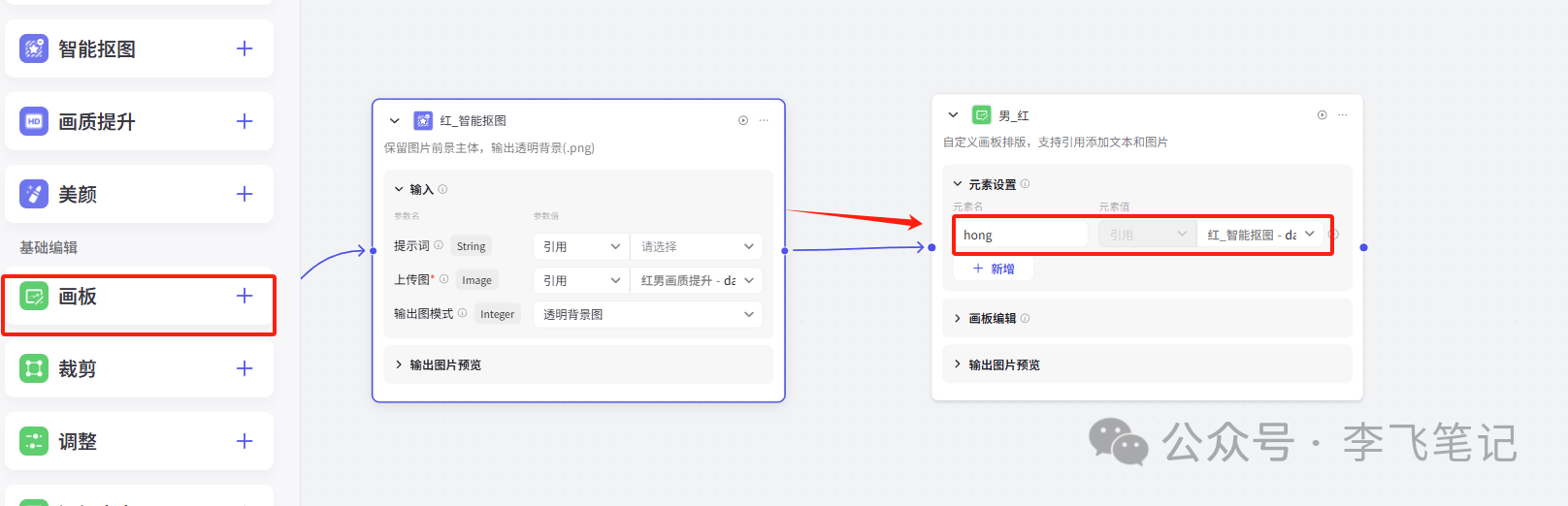
Task: Click the 红_智能抠图 node title
Action: coord(474,120)
